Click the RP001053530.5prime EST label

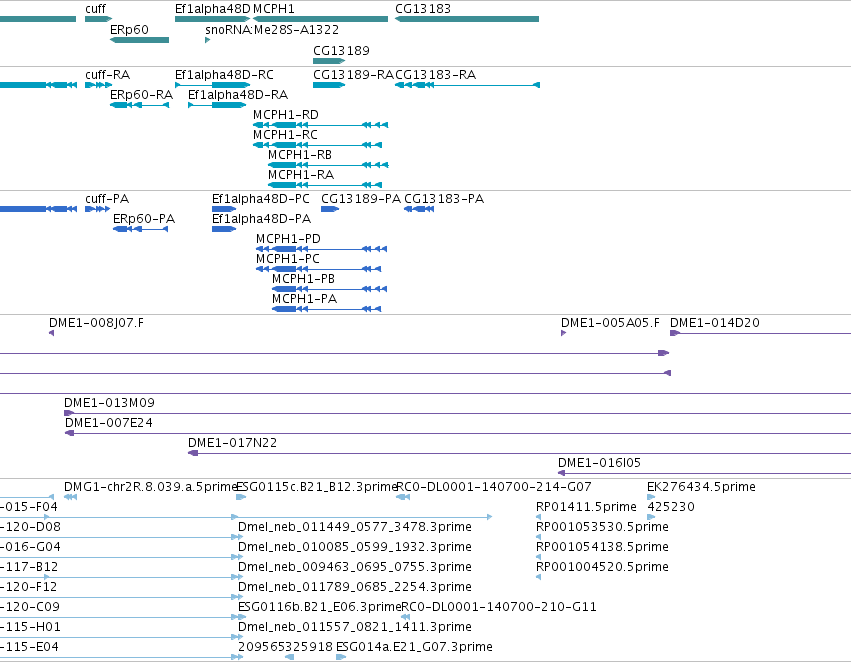[x=602, y=527]
